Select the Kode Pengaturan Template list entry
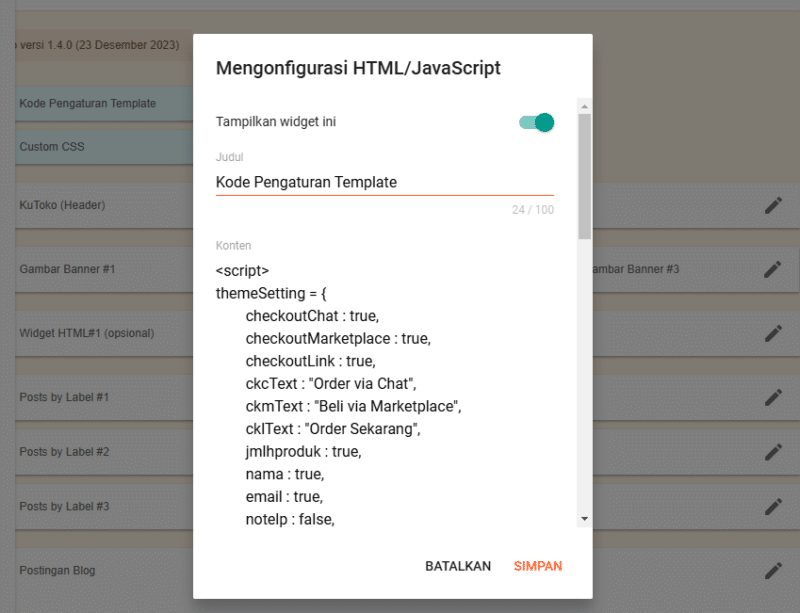The height and width of the screenshot is (613, 800). 90,103
